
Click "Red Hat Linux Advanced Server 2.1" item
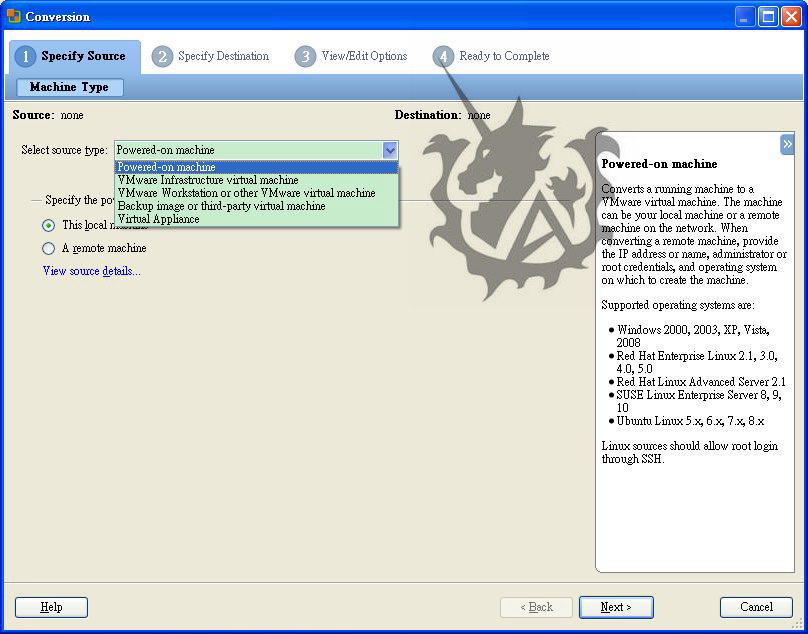click(x=701, y=382)
